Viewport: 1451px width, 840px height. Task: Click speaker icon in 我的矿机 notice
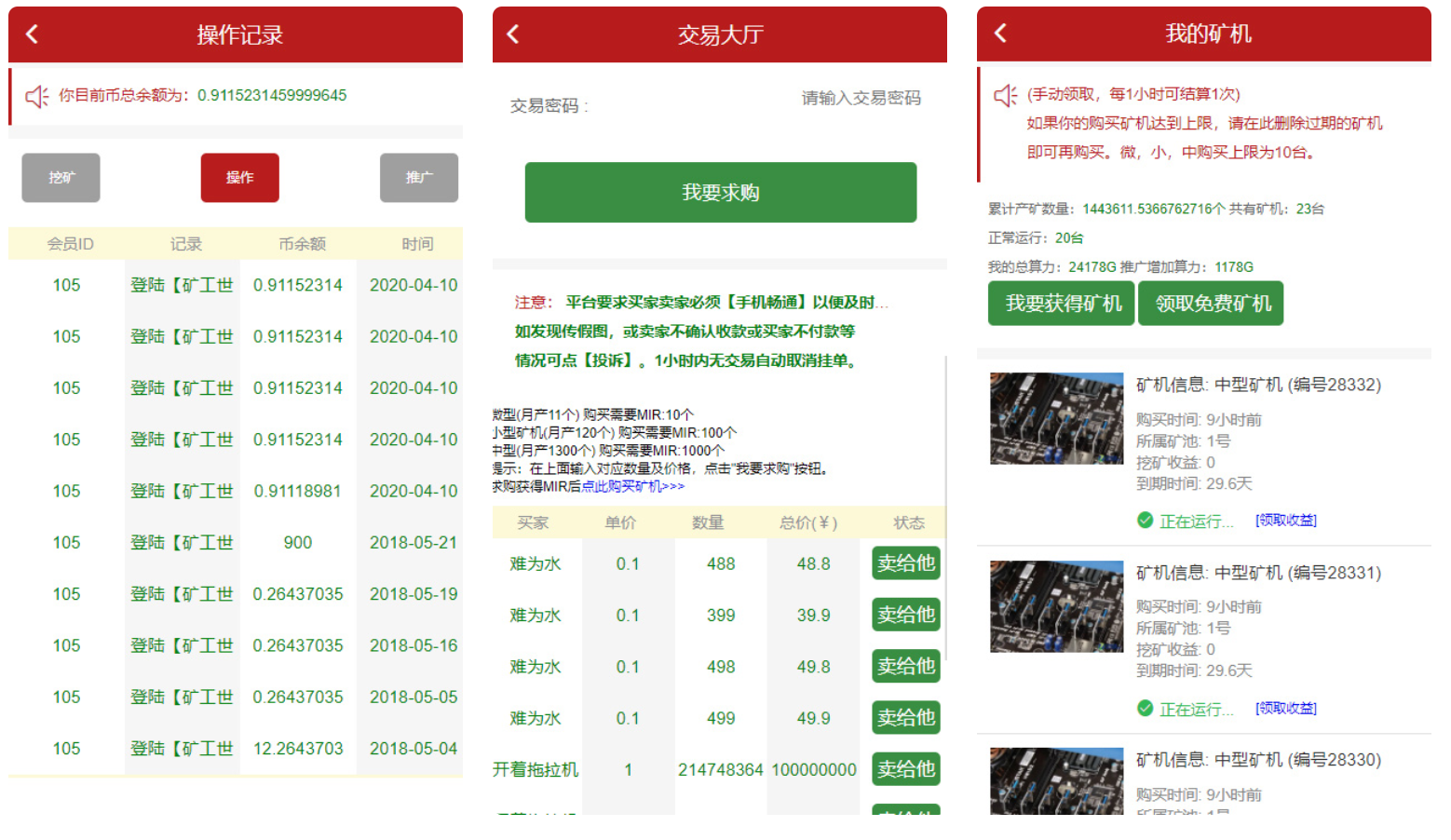[x=1005, y=95]
